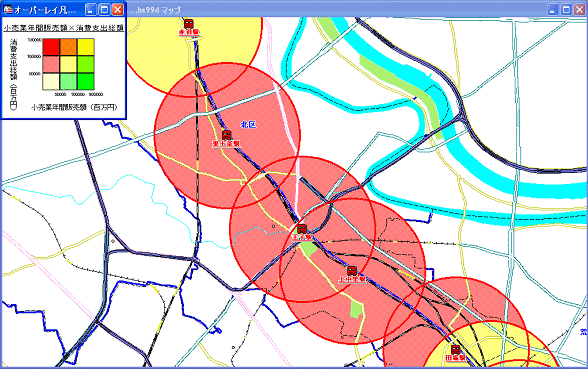Click the 王子駅 train station marker
The image size is (588, 369).
click(x=302, y=229)
